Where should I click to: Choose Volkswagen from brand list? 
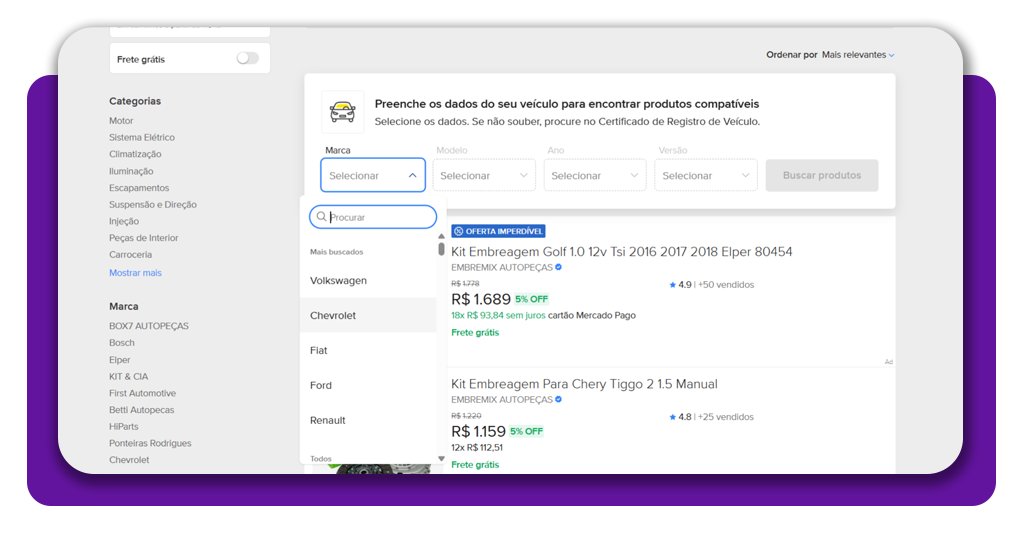368,281
